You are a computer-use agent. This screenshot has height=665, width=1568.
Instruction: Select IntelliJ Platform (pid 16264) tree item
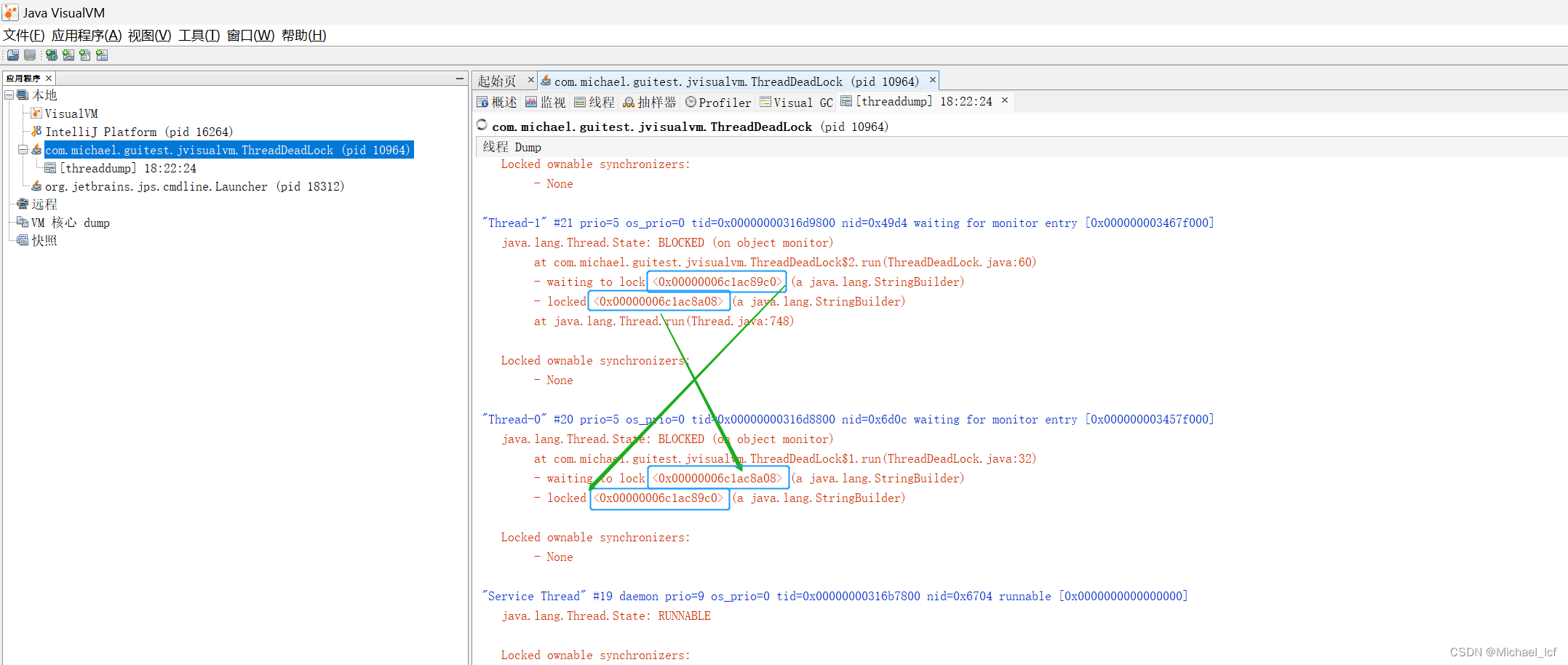tap(139, 132)
